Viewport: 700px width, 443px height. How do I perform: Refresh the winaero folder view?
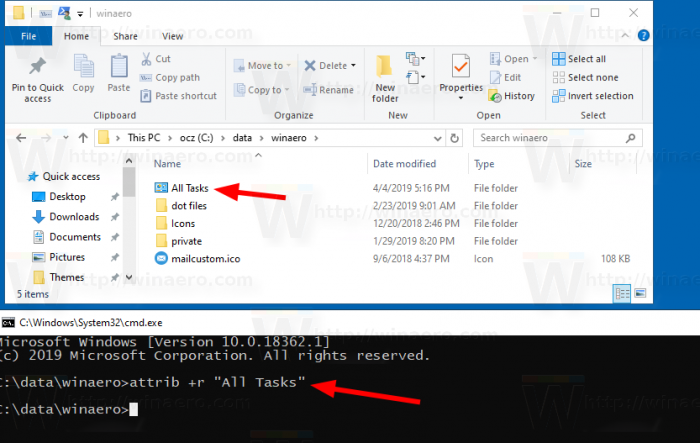(x=454, y=138)
